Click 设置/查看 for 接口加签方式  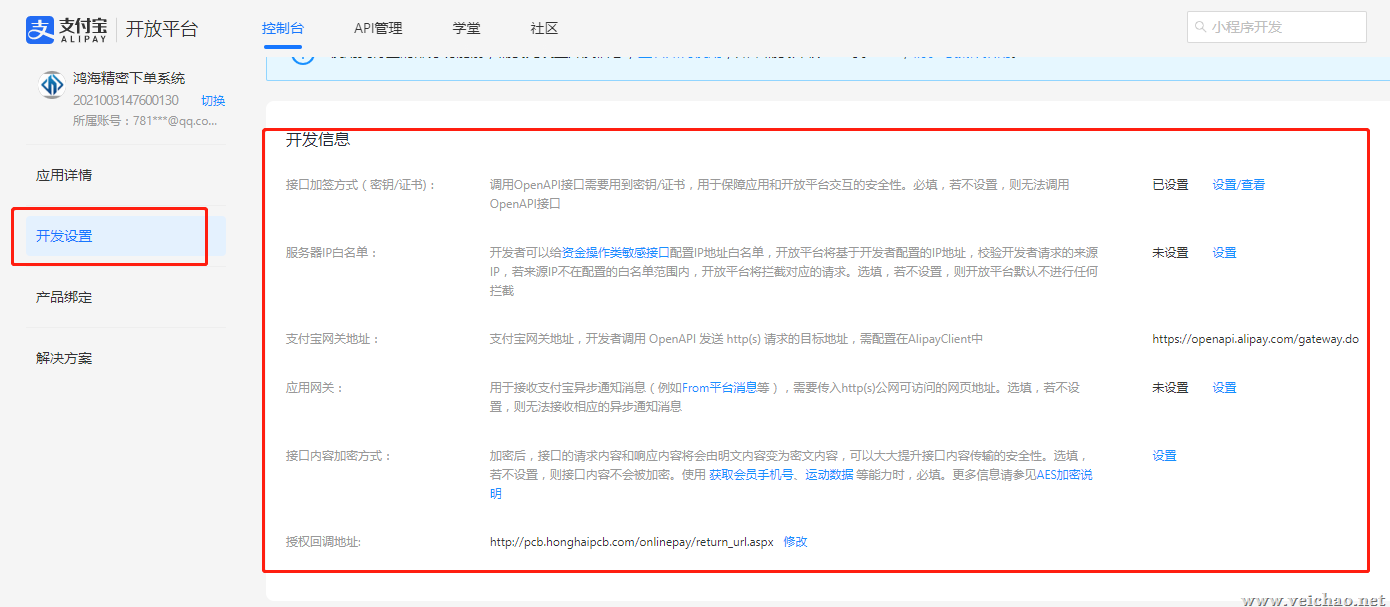1239,184
